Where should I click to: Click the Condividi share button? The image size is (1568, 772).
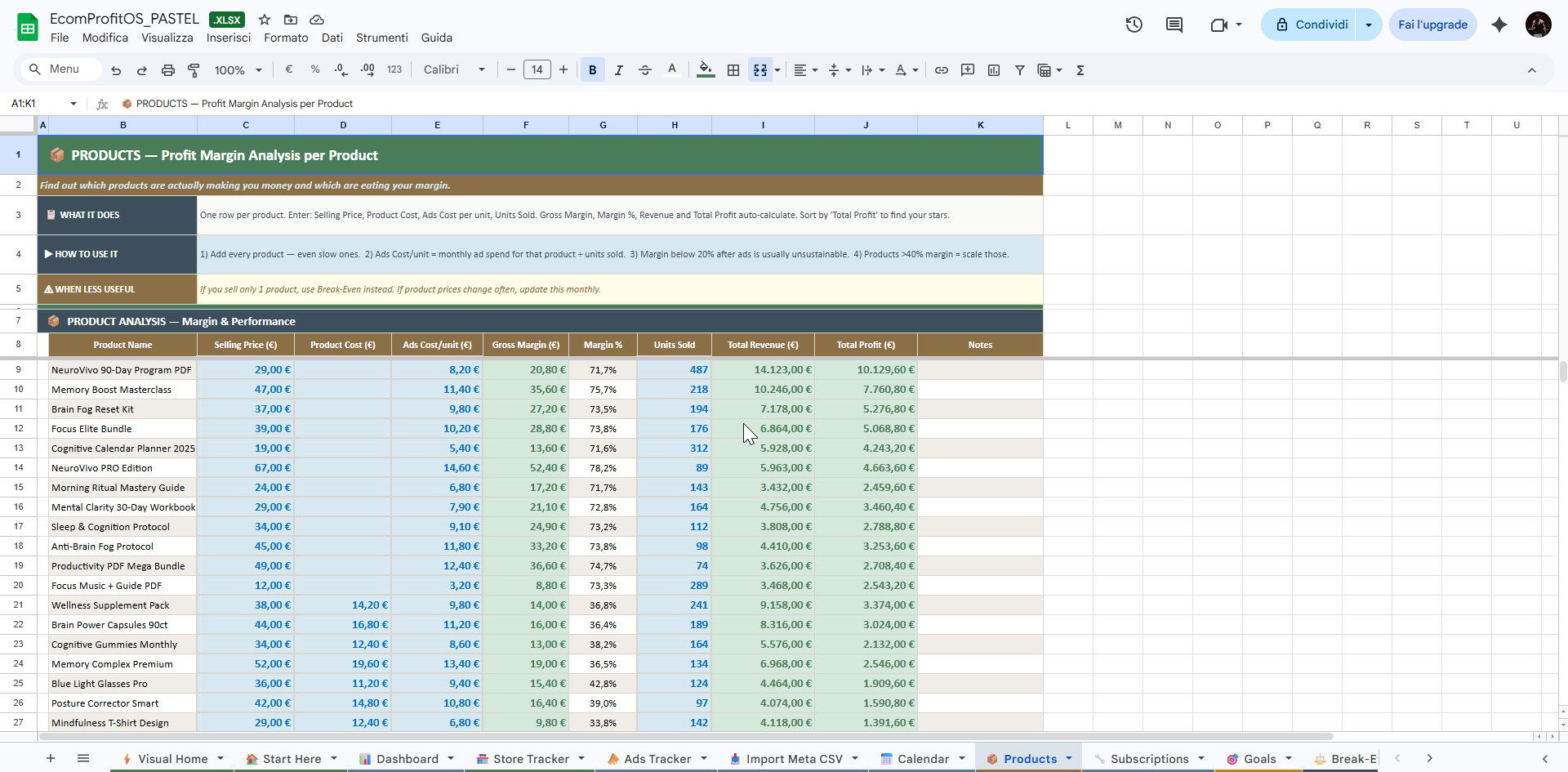[x=1311, y=25]
